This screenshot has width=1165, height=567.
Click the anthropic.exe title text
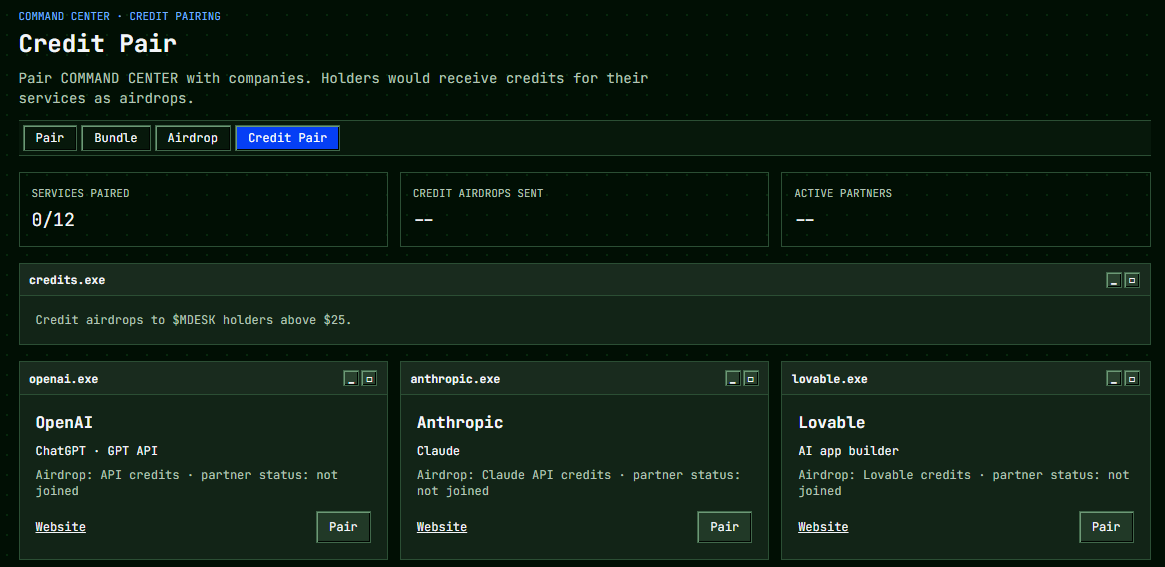[x=455, y=379]
